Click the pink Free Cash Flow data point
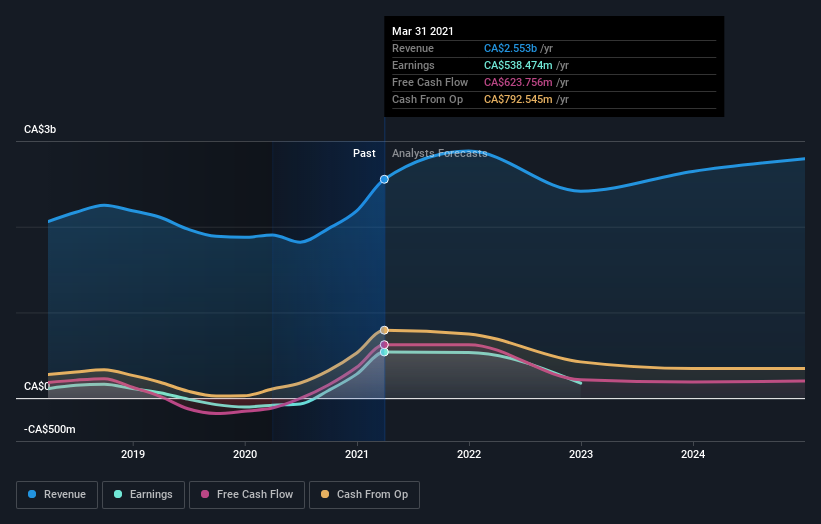This screenshot has width=821, height=524. [x=384, y=344]
